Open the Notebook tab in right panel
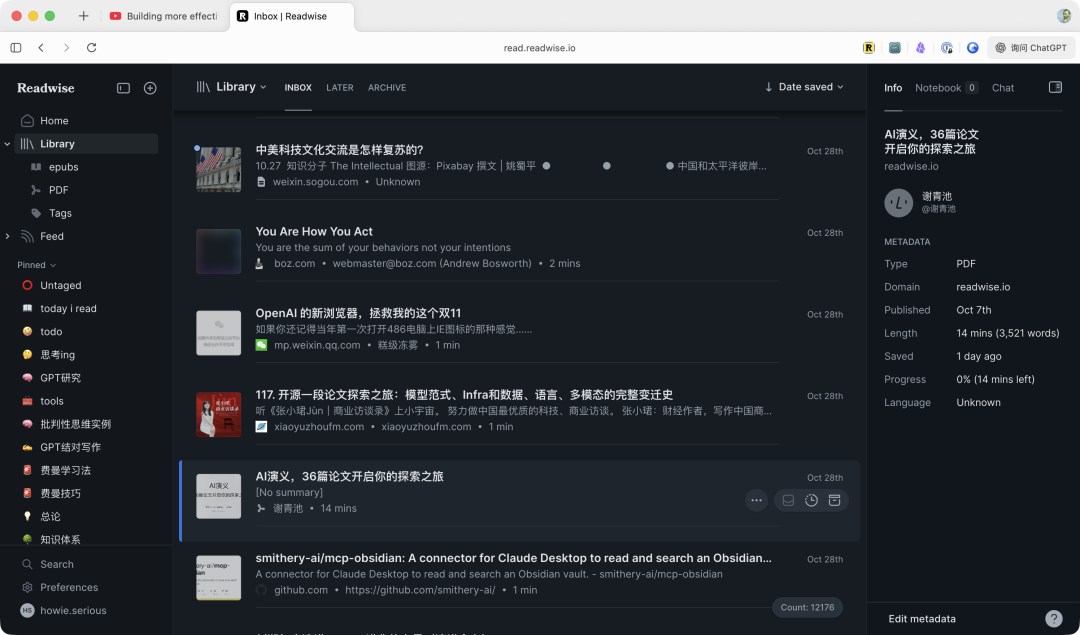Image resolution: width=1080 pixels, height=635 pixels. tap(946, 87)
